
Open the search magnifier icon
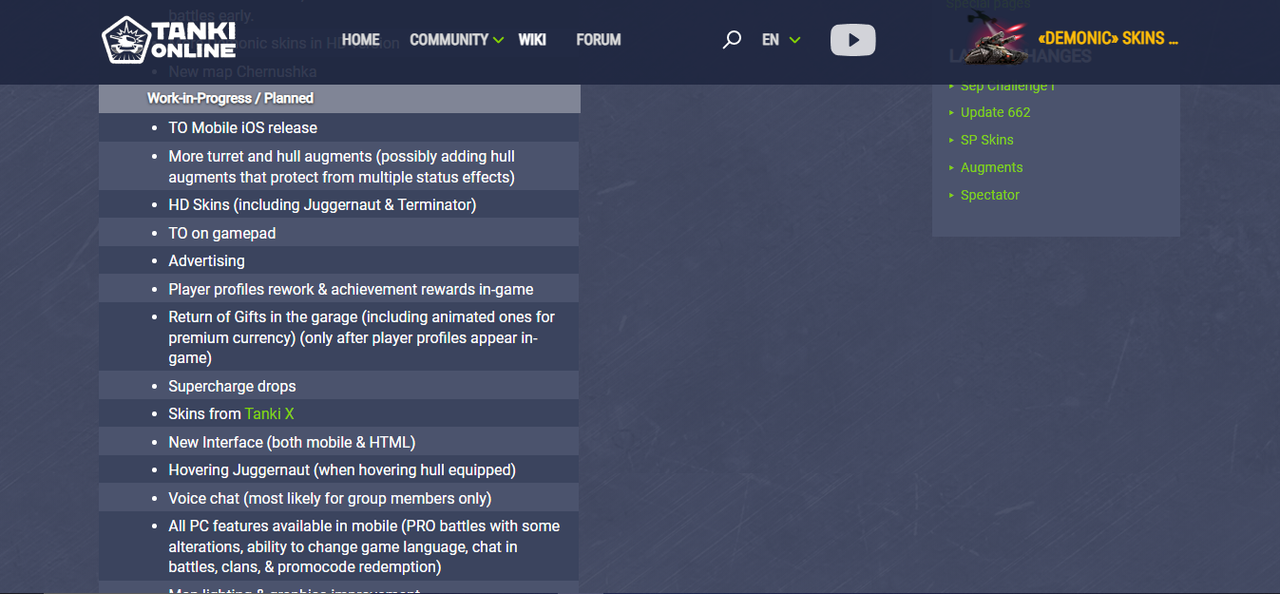(x=732, y=40)
